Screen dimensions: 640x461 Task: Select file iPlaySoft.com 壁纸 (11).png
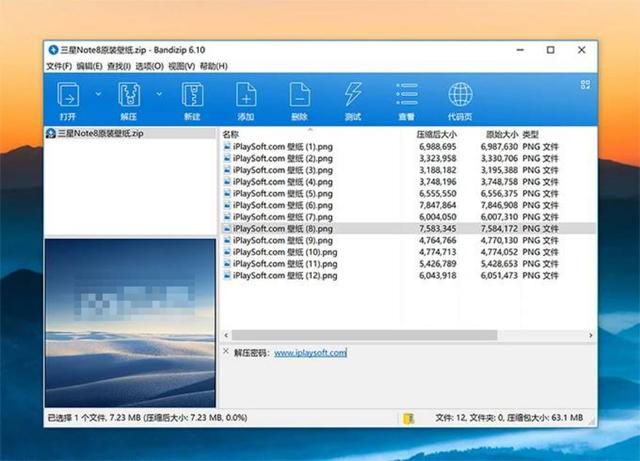(285, 264)
